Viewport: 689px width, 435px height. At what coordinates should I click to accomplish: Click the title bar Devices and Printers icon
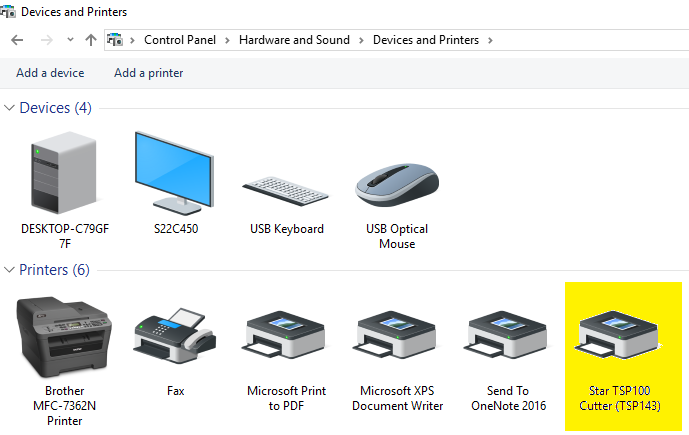(8, 11)
